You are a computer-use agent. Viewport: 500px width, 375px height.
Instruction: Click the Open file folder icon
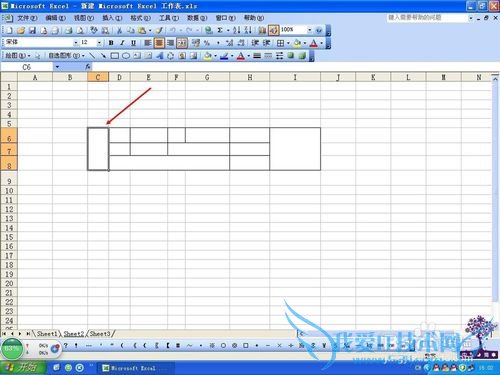(x=21, y=30)
